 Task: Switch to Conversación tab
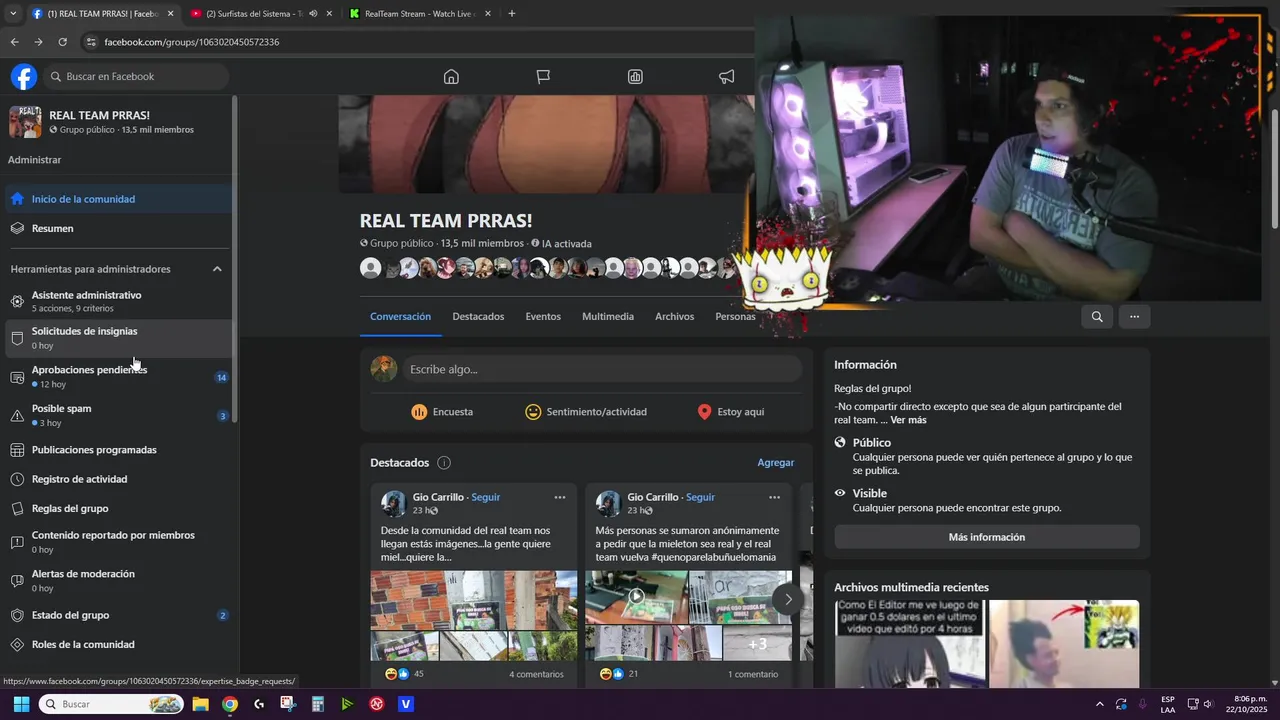(x=400, y=317)
